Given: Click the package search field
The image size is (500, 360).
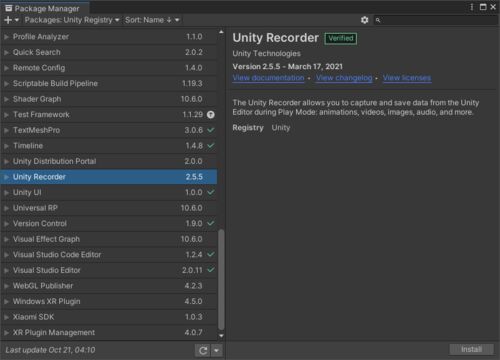Looking at the screenshot, I should (435, 20).
